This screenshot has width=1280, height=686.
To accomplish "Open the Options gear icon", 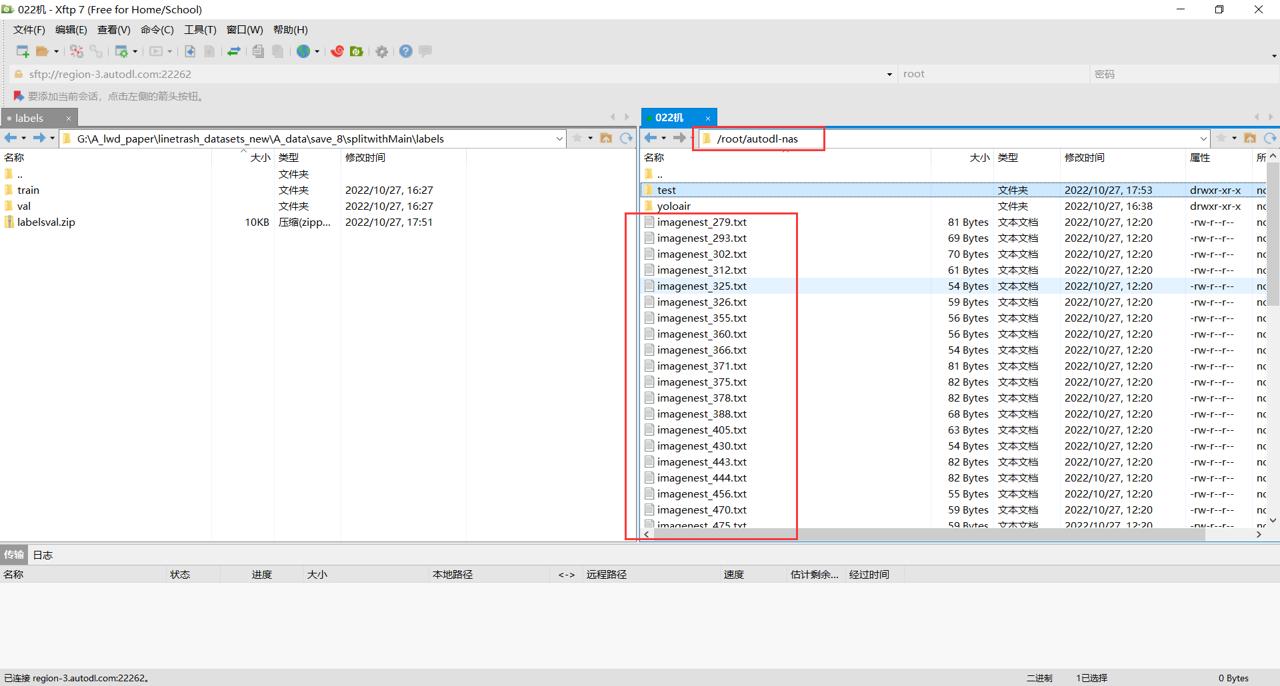I will click(382, 51).
